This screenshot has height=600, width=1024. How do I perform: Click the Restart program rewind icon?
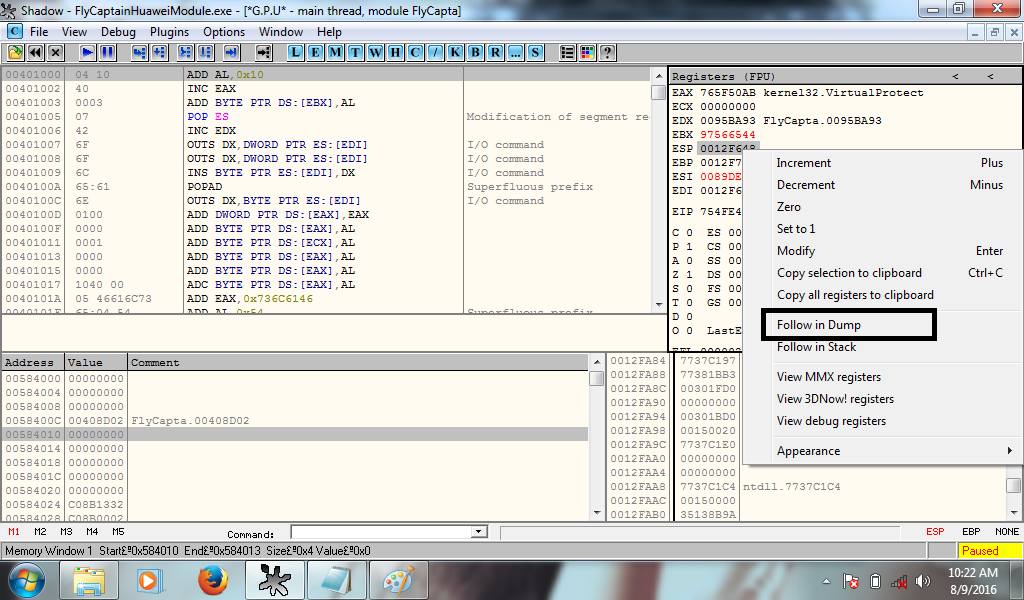pyautogui.click(x=35, y=53)
